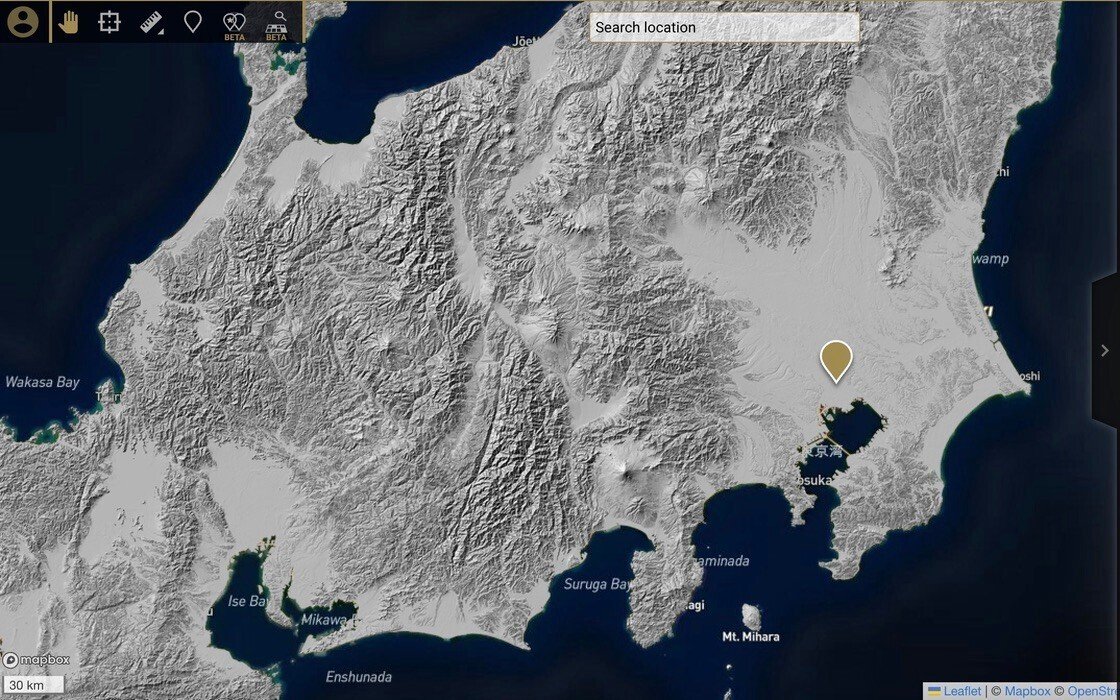Image resolution: width=1120 pixels, height=700 pixels.
Task: Click the Wakasa Bay map label
Action: (42, 382)
